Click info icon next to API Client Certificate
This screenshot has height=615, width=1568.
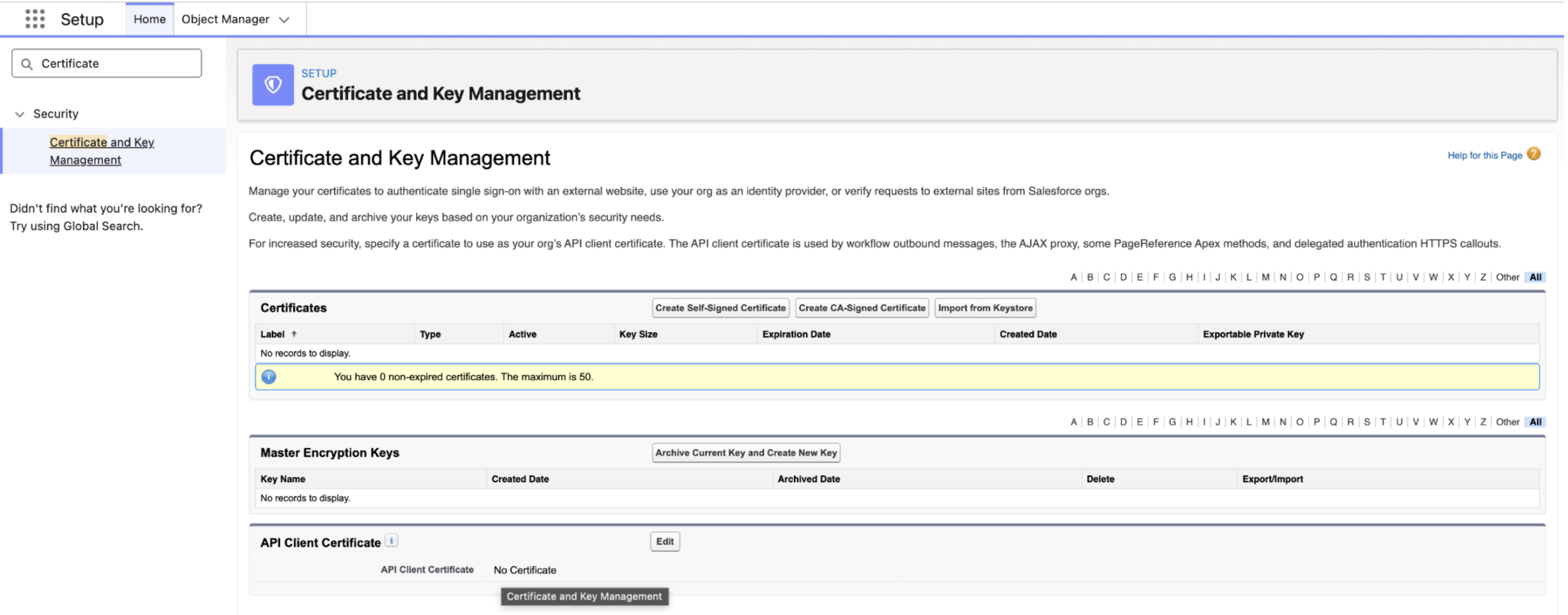391,540
